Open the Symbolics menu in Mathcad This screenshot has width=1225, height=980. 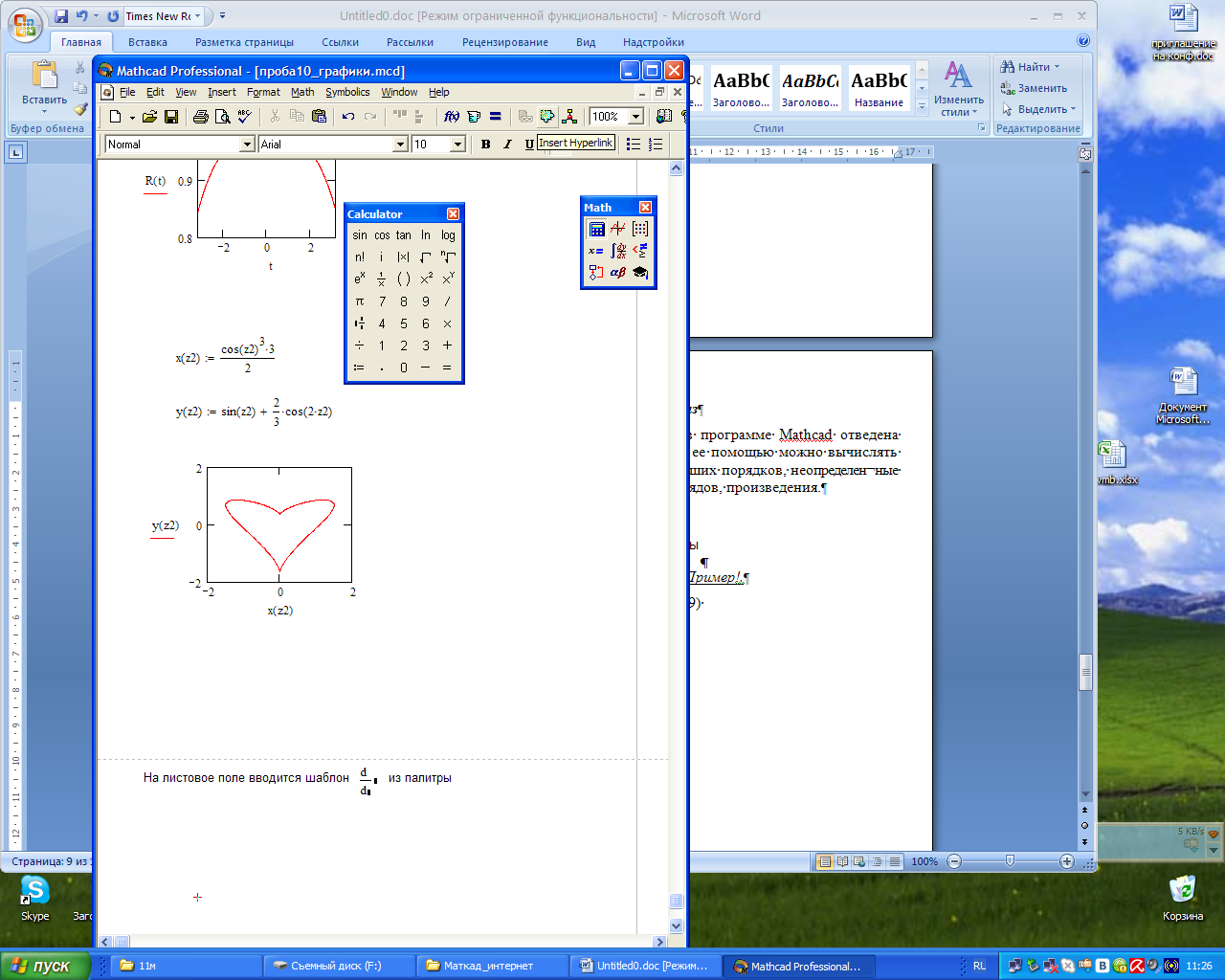[x=347, y=92]
